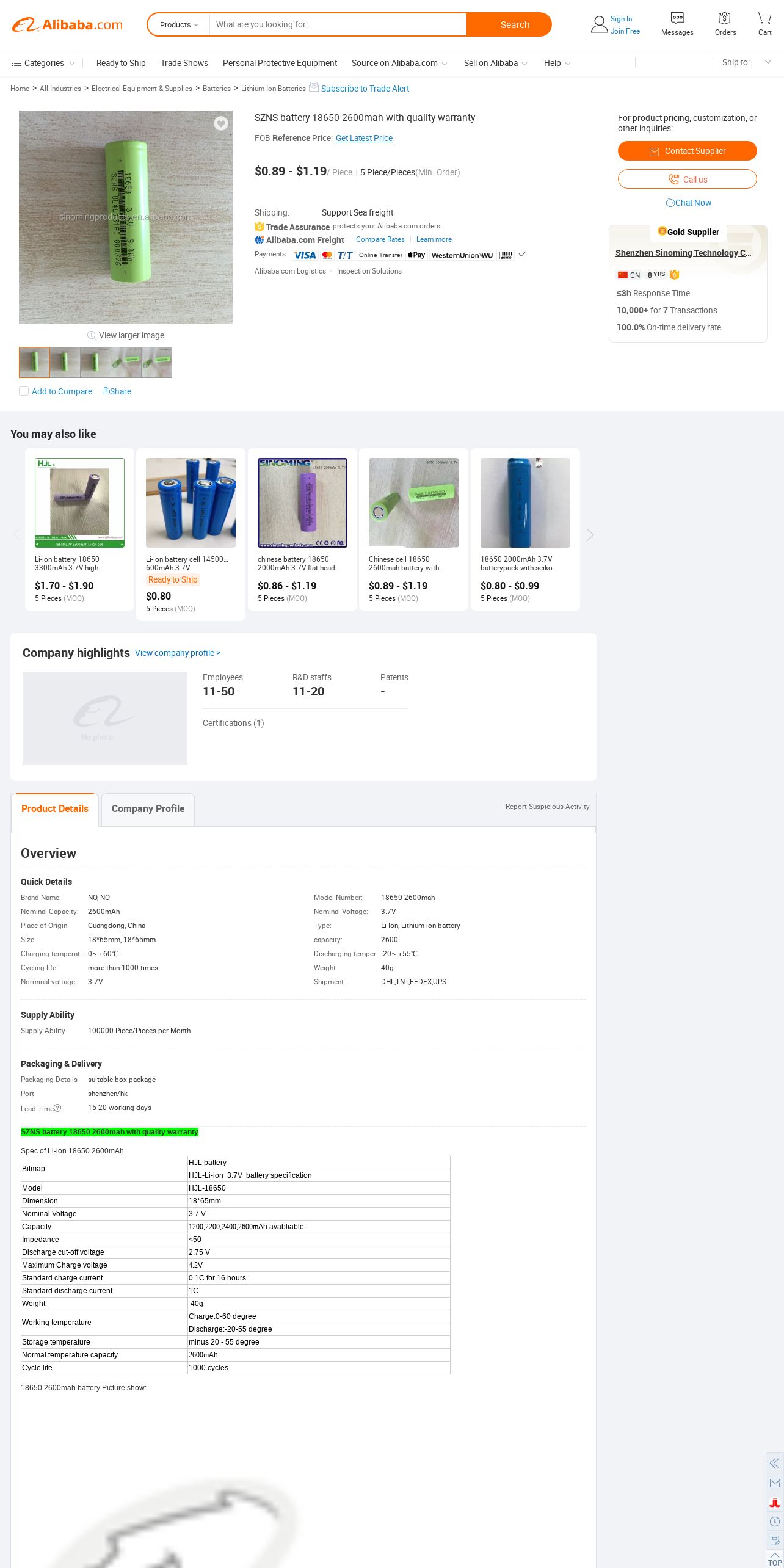Click the Certifications (1) text
The width and height of the screenshot is (784, 1568).
click(233, 723)
